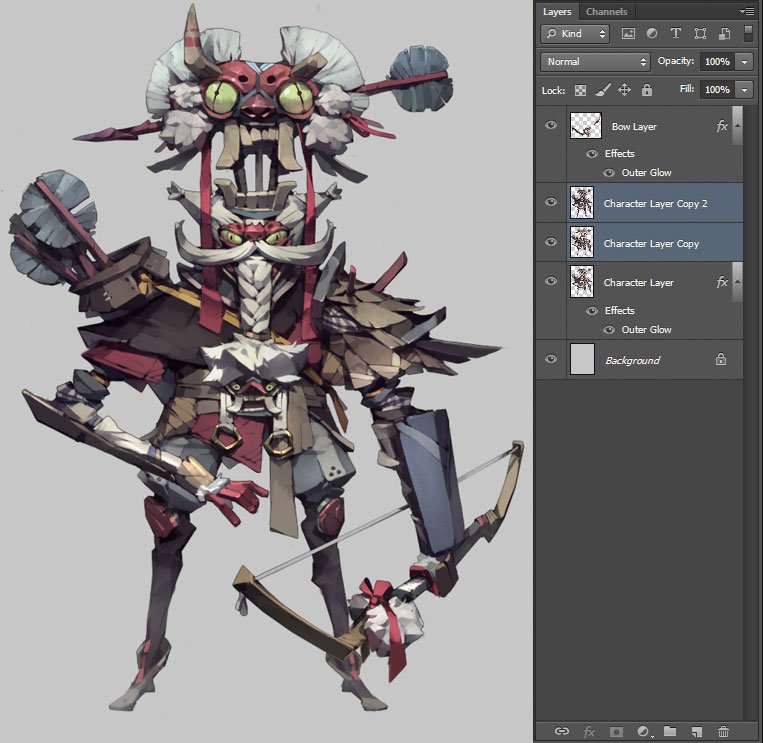The image size is (763, 743).
Task: Toggle the layer filtering switch
Action: (748, 33)
